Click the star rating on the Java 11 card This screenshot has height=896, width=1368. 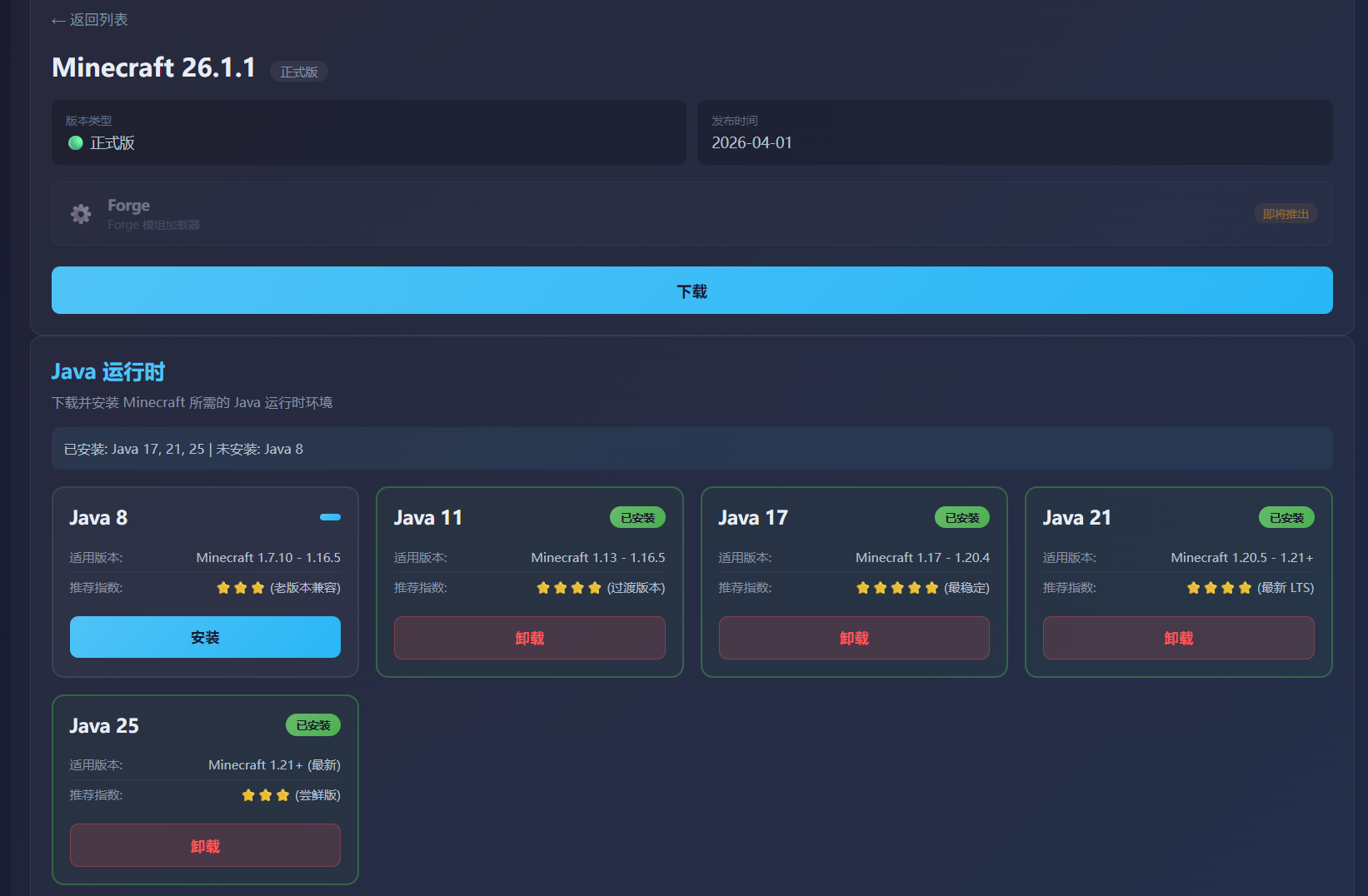pos(569,588)
